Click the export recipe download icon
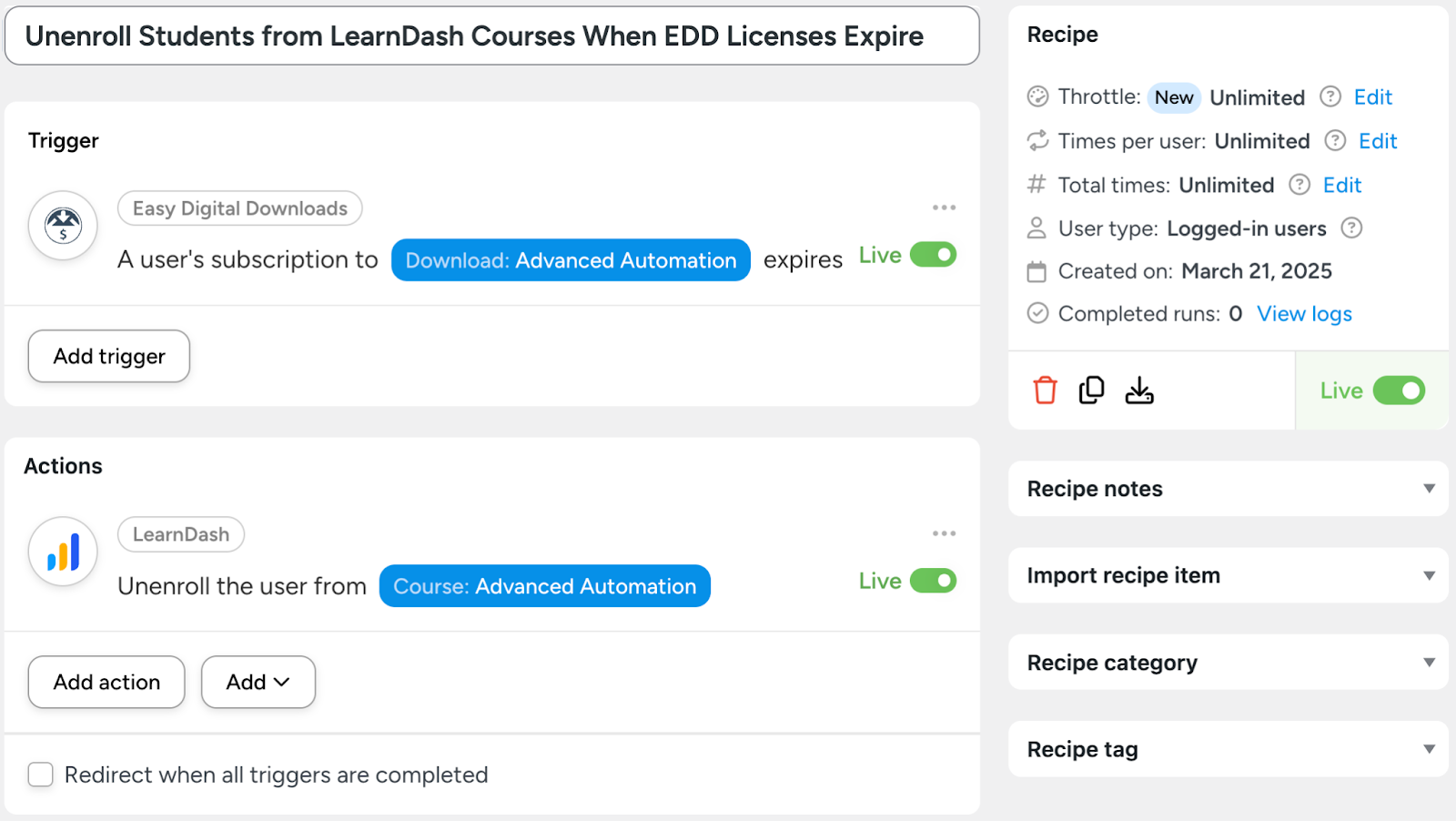The width and height of the screenshot is (1456, 821). [1138, 390]
